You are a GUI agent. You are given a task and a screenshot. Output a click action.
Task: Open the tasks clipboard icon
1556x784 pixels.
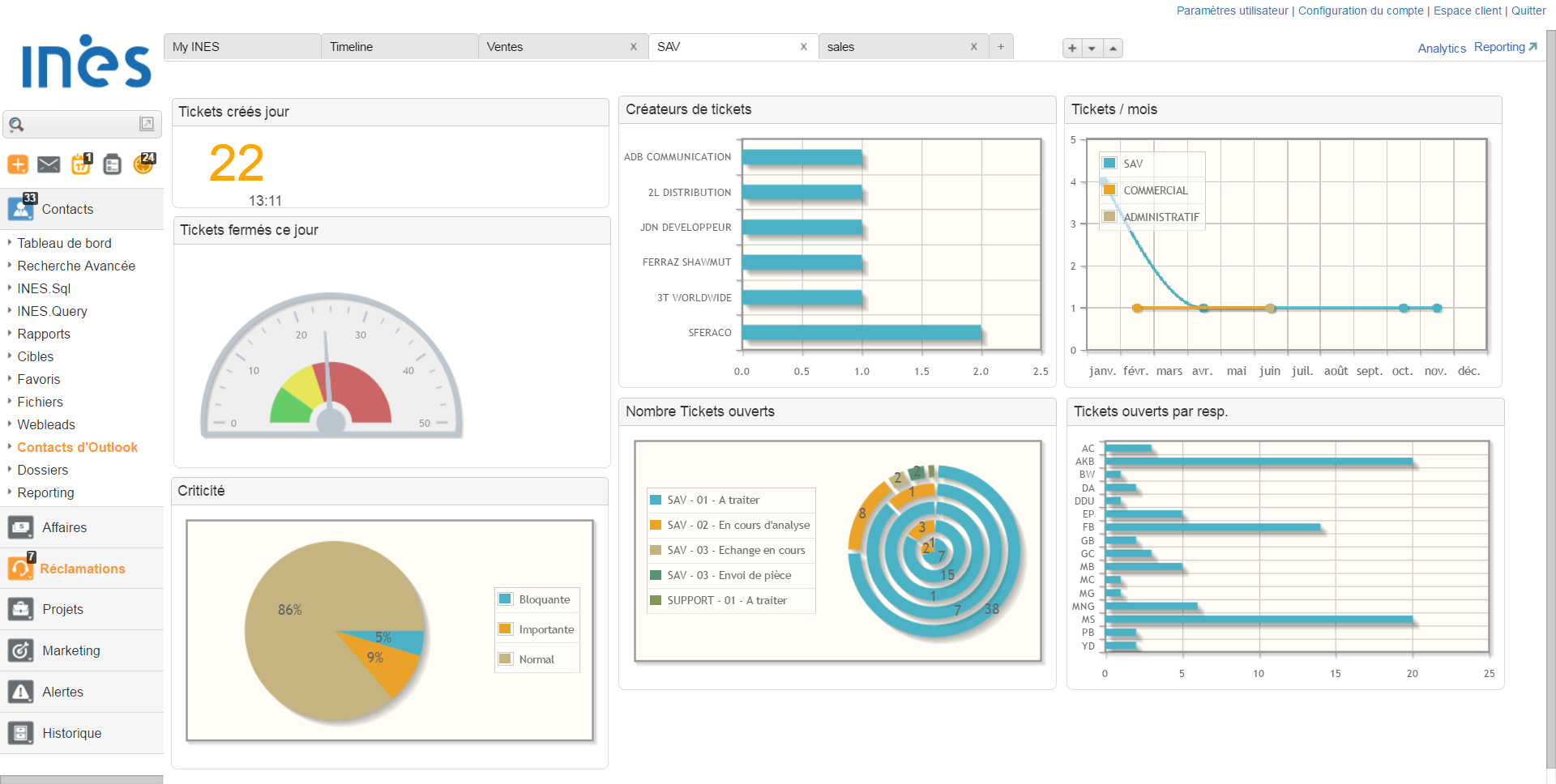pos(112,164)
